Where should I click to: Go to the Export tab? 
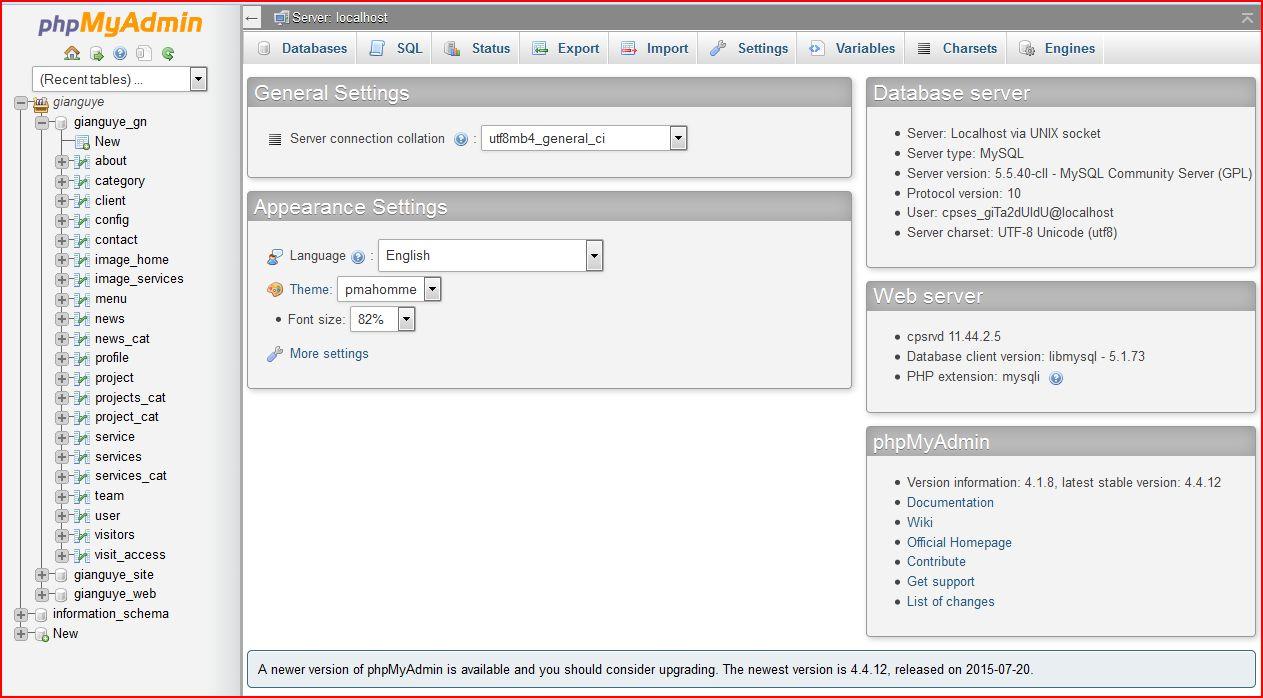pos(565,48)
